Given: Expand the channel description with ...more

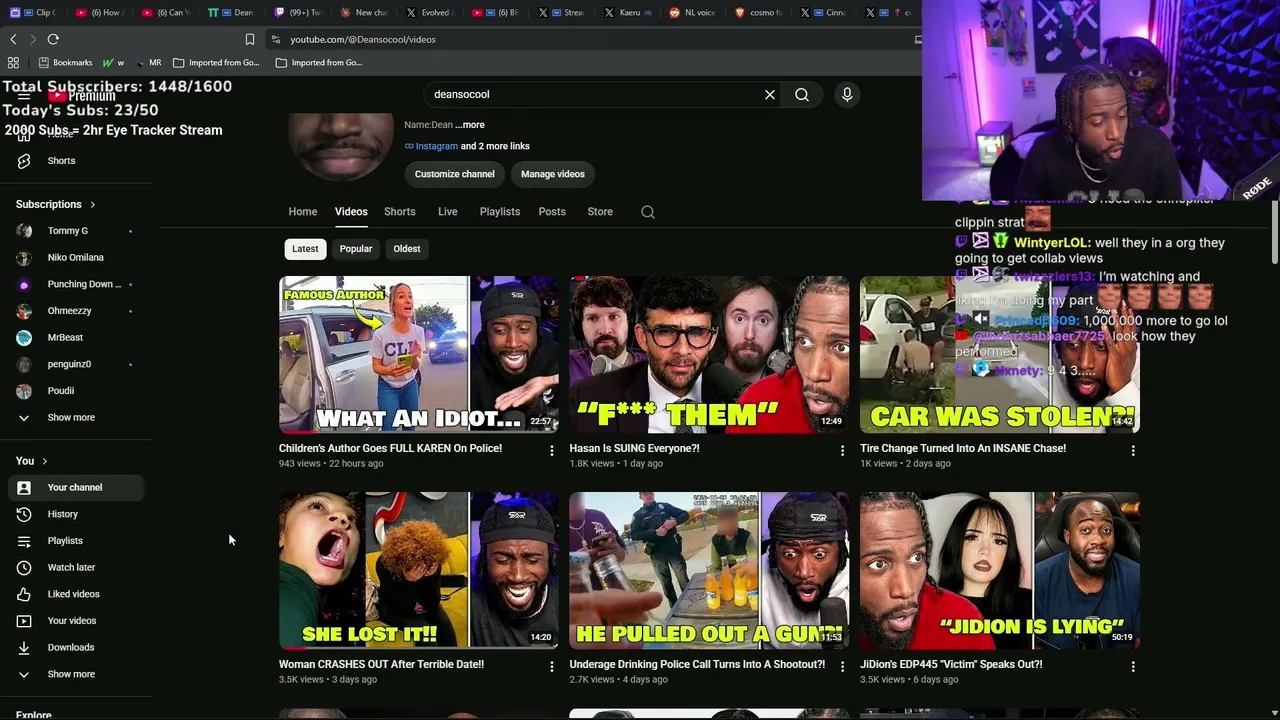Looking at the screenshot, I should click(x=470, y=125).
